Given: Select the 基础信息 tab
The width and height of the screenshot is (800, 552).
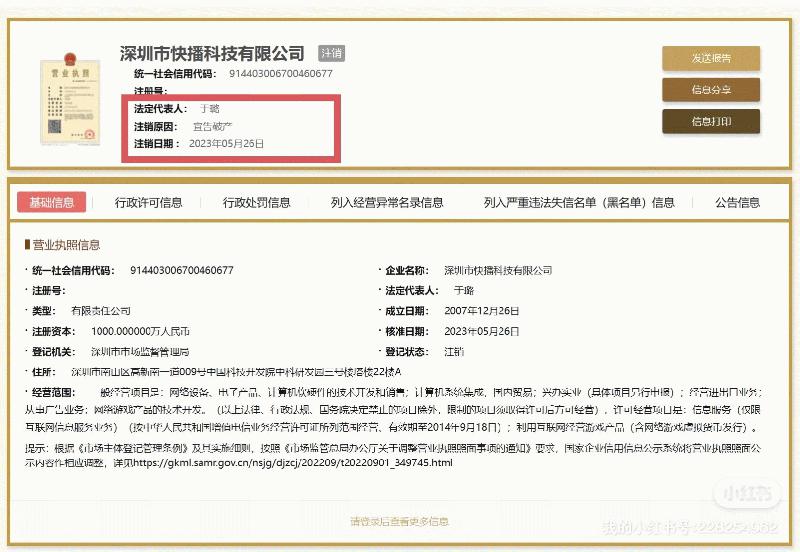Looking at the screenshot, I should [x=51, y=202].
